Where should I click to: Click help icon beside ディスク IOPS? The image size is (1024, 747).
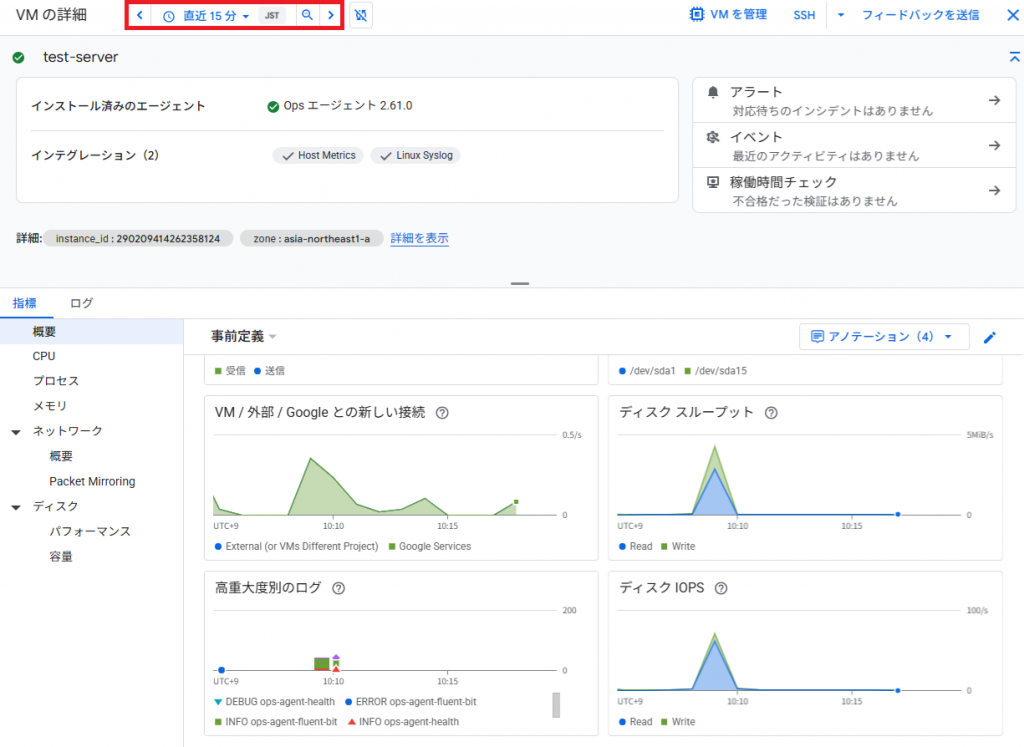pyautogui.click(x=721, y=588)
